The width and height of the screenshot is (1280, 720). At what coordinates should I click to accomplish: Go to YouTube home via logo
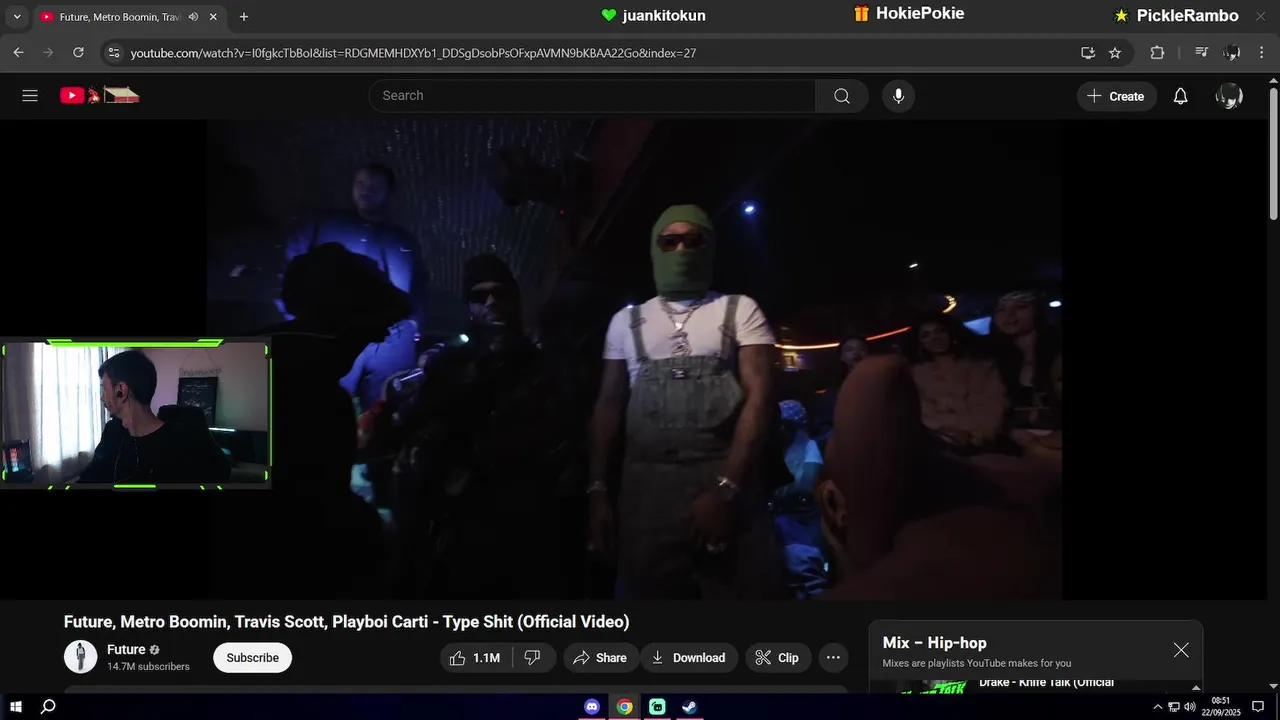coord(99,95)
